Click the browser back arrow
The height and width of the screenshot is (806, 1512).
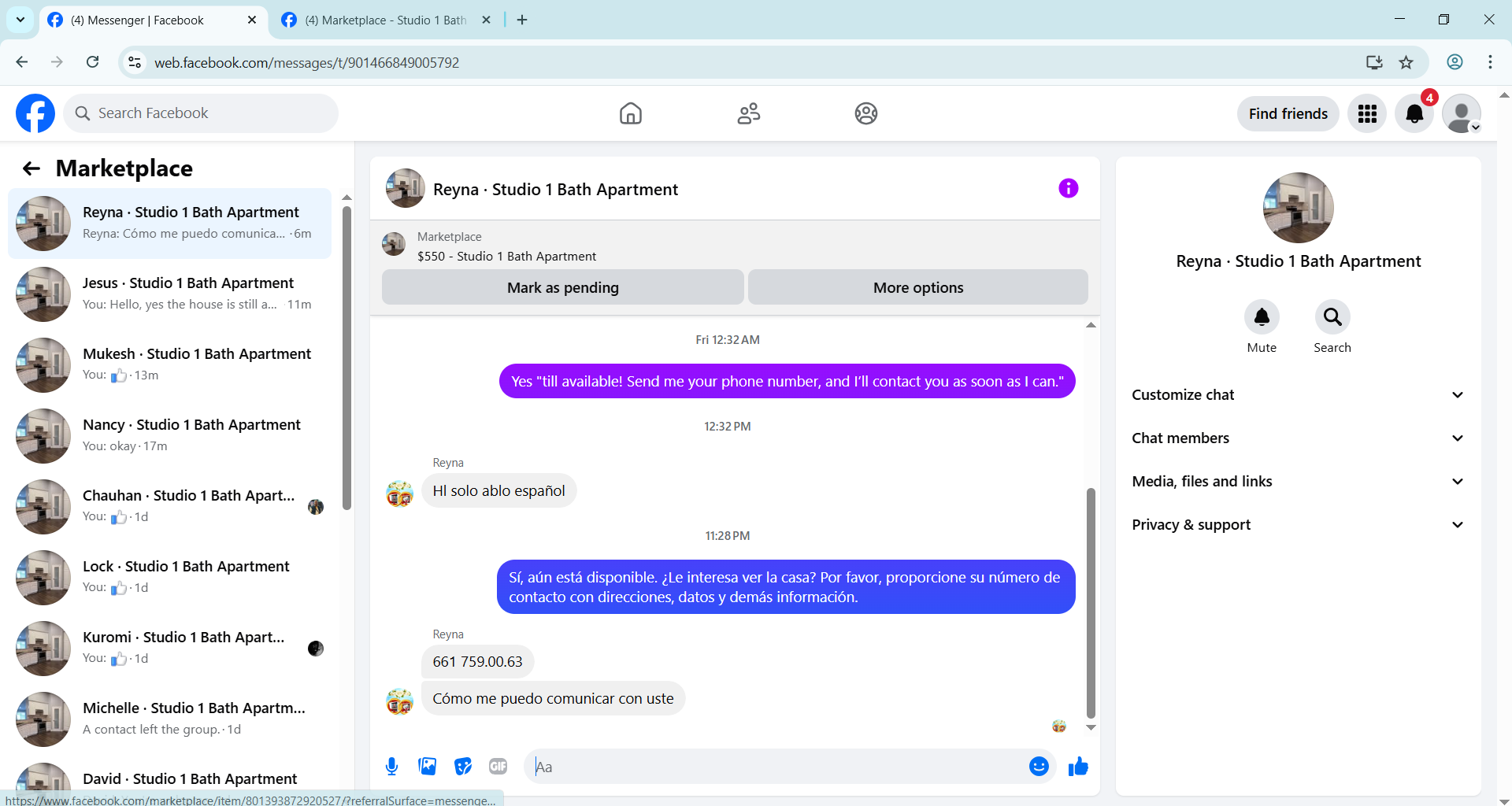click(x=22, y=62)
